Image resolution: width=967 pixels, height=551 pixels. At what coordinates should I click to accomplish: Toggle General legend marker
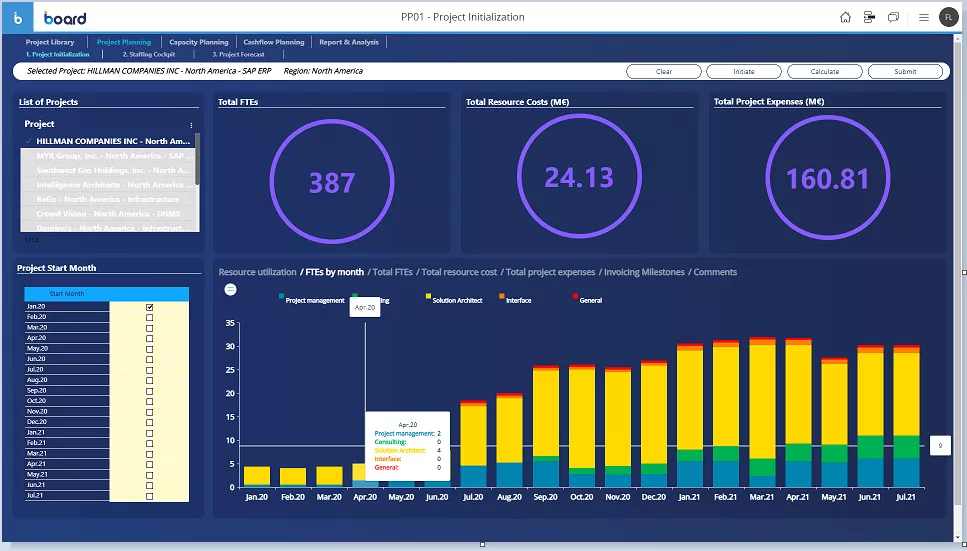575,297
